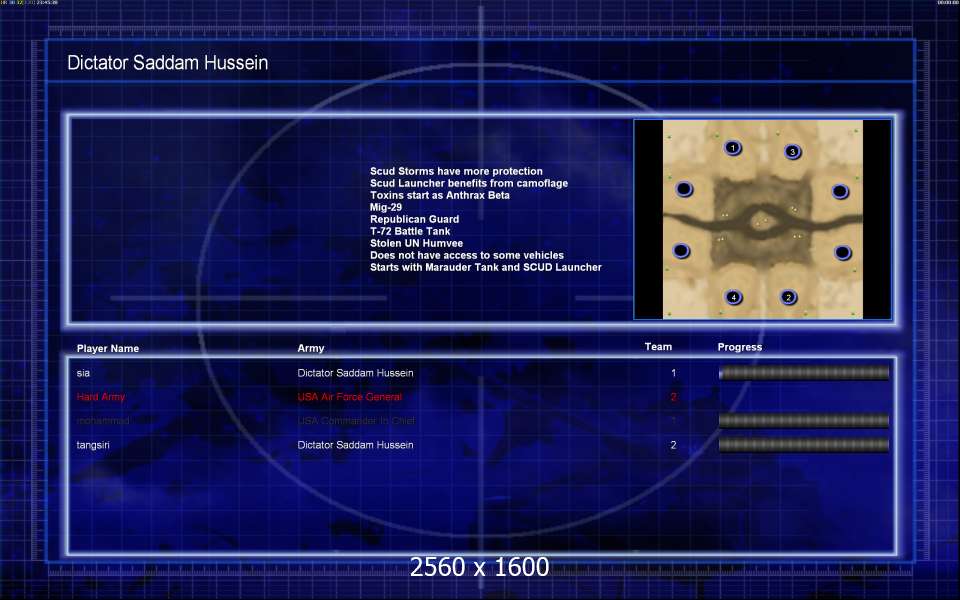Click start position marker 2 on the map
960x600 pixels.
[788, 298]
